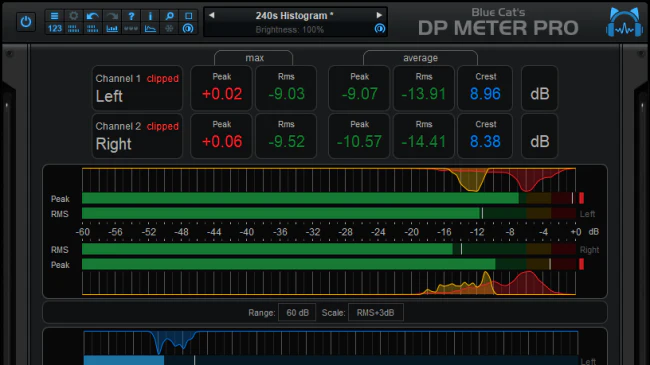Reset Channel 1 clipped indicator

162,78
